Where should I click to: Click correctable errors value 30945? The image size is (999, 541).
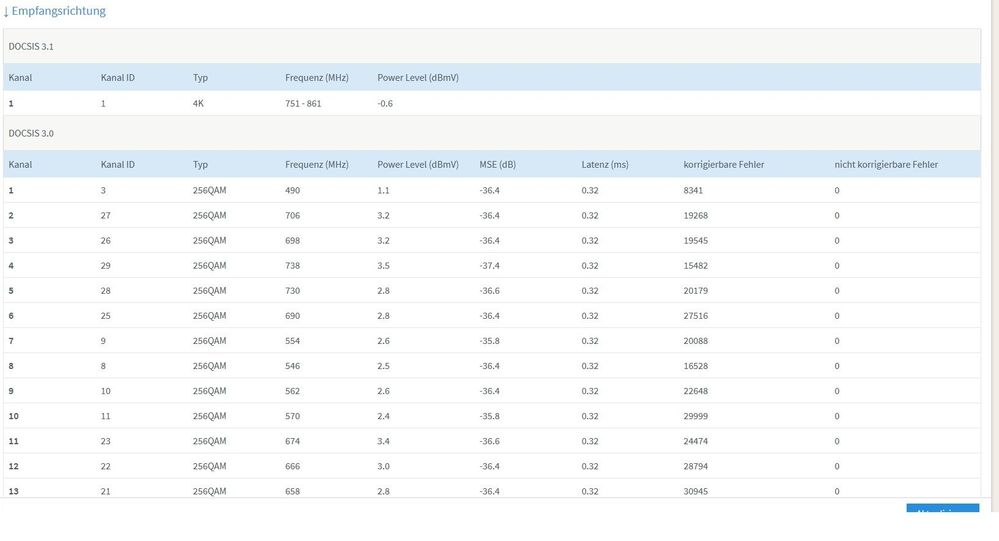696,491
